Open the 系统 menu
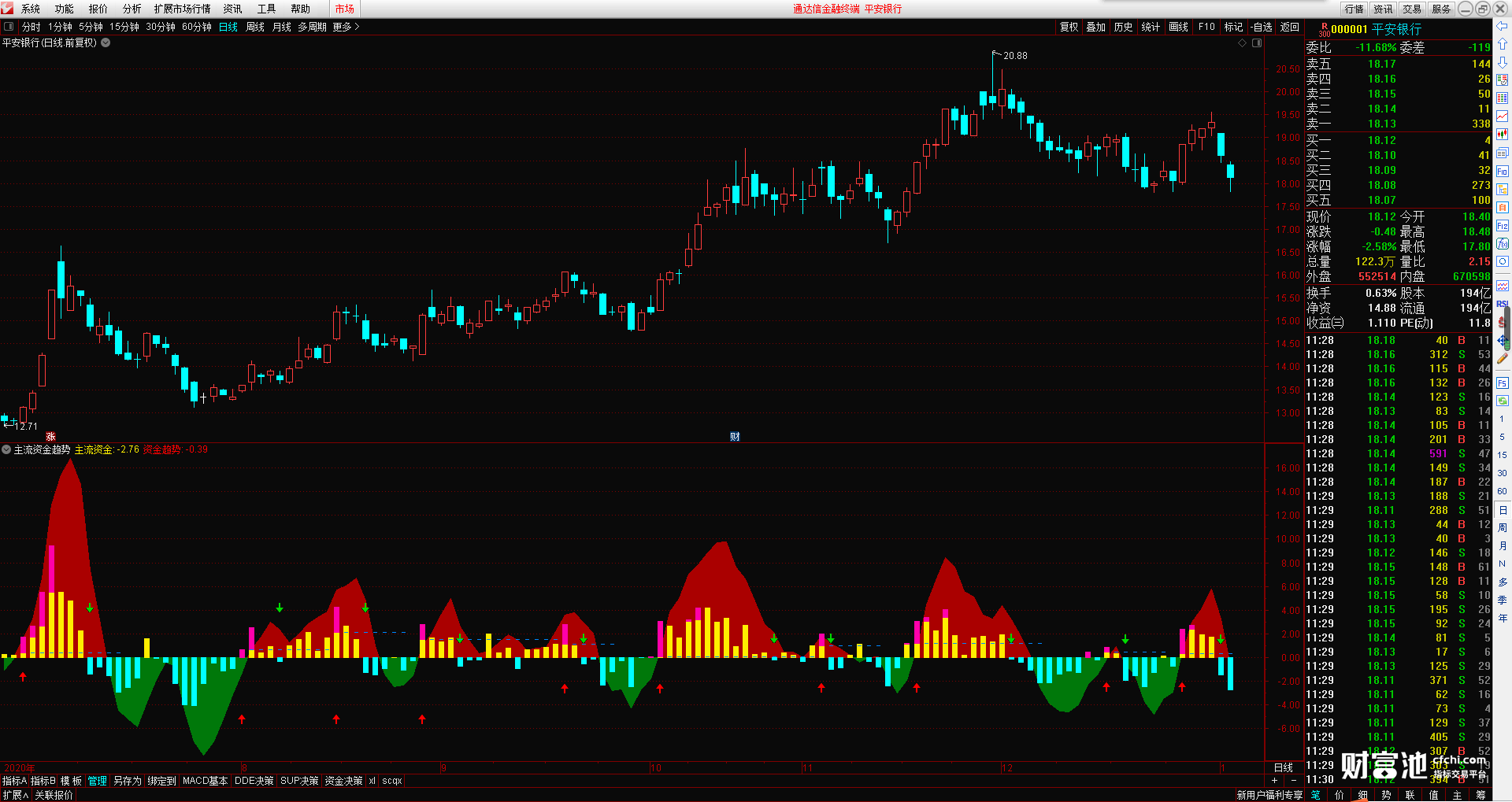The width and height of the screenshot is (1512, 802). pyautogui.click(x=31, y=9)
